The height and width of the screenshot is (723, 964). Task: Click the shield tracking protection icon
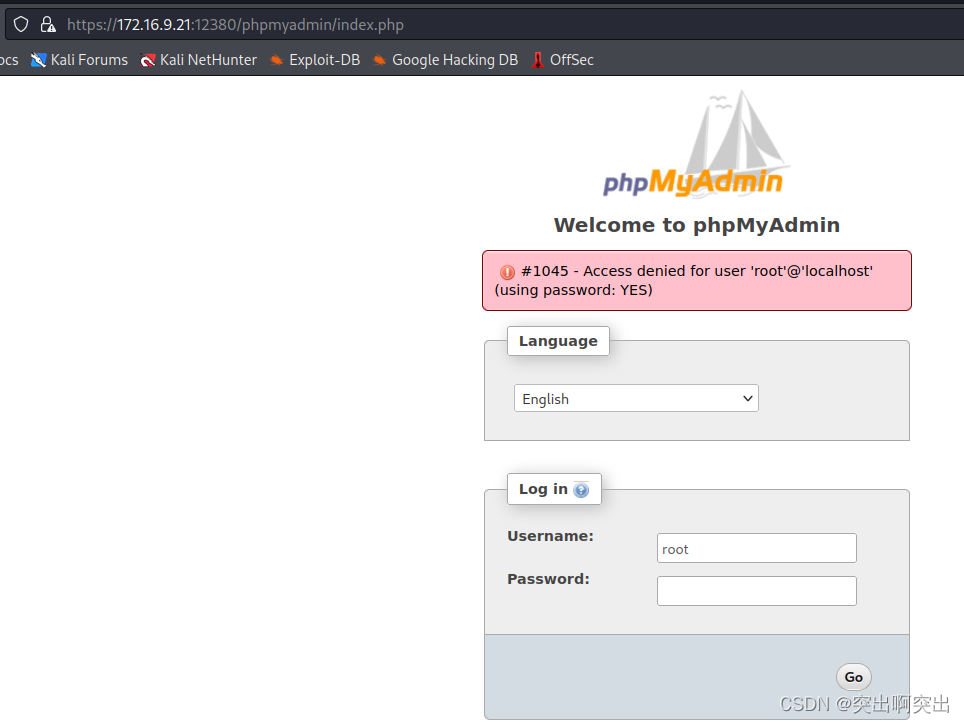[21, 25]
